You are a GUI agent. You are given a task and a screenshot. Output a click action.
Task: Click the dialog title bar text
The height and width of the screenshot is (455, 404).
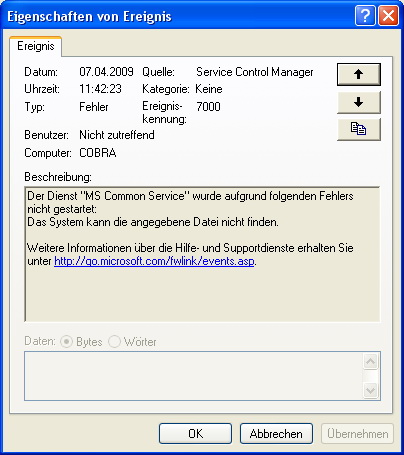point(89,16)
